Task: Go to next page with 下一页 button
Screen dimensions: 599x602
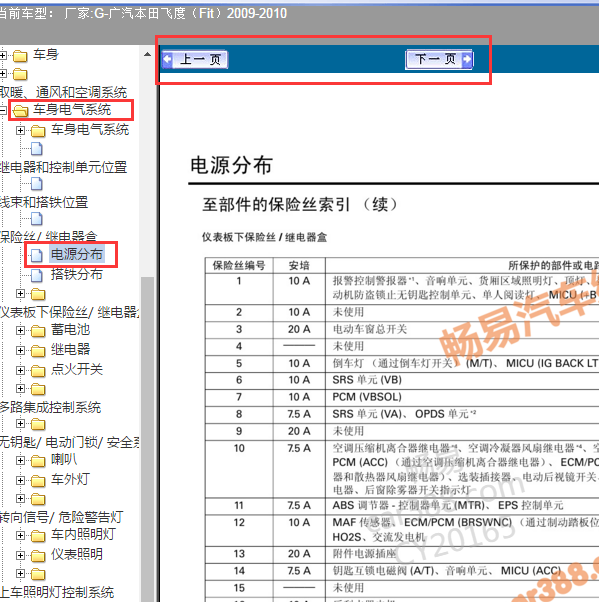Action: click(439, 60)
